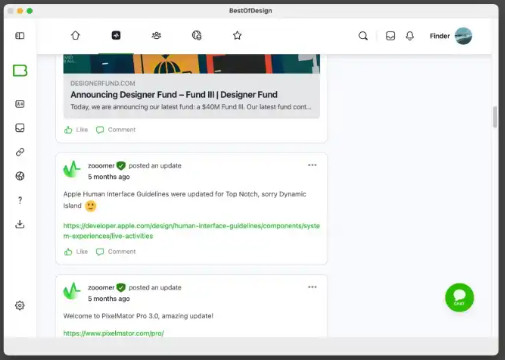Select the green sticky-note sidebar icon
The image size is (505, 360).
coord(20,71)
